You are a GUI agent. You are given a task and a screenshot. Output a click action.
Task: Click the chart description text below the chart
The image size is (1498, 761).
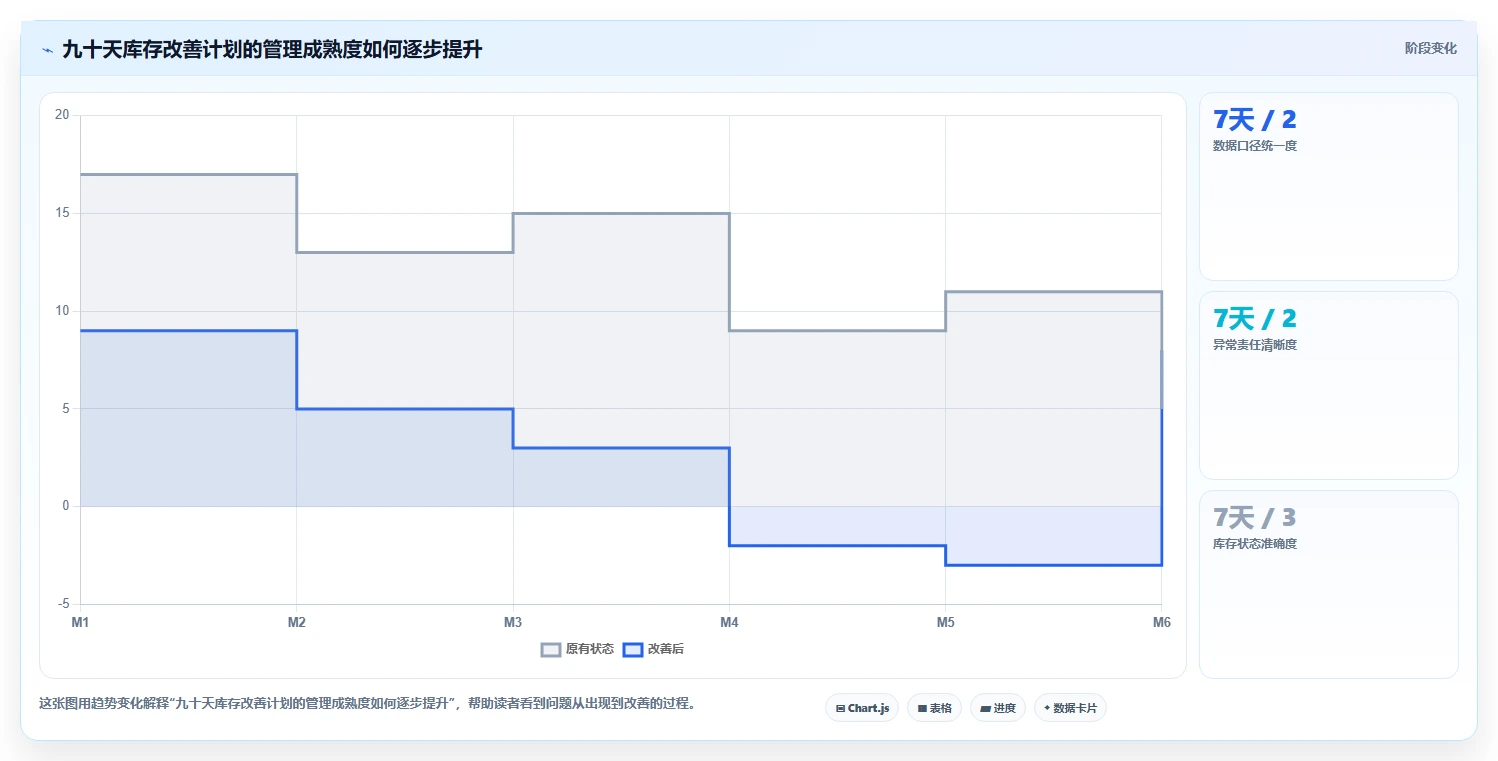coord(367,703)
